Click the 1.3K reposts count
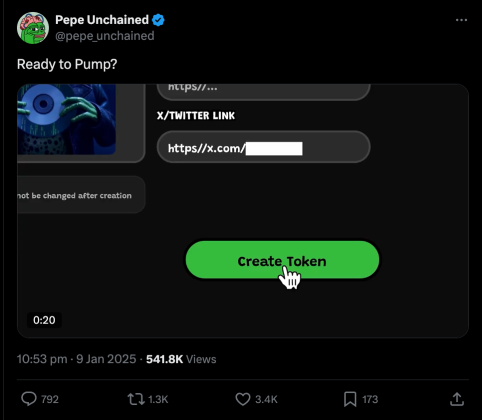This screenshot has height=420, width=482. tap(158, 399)
